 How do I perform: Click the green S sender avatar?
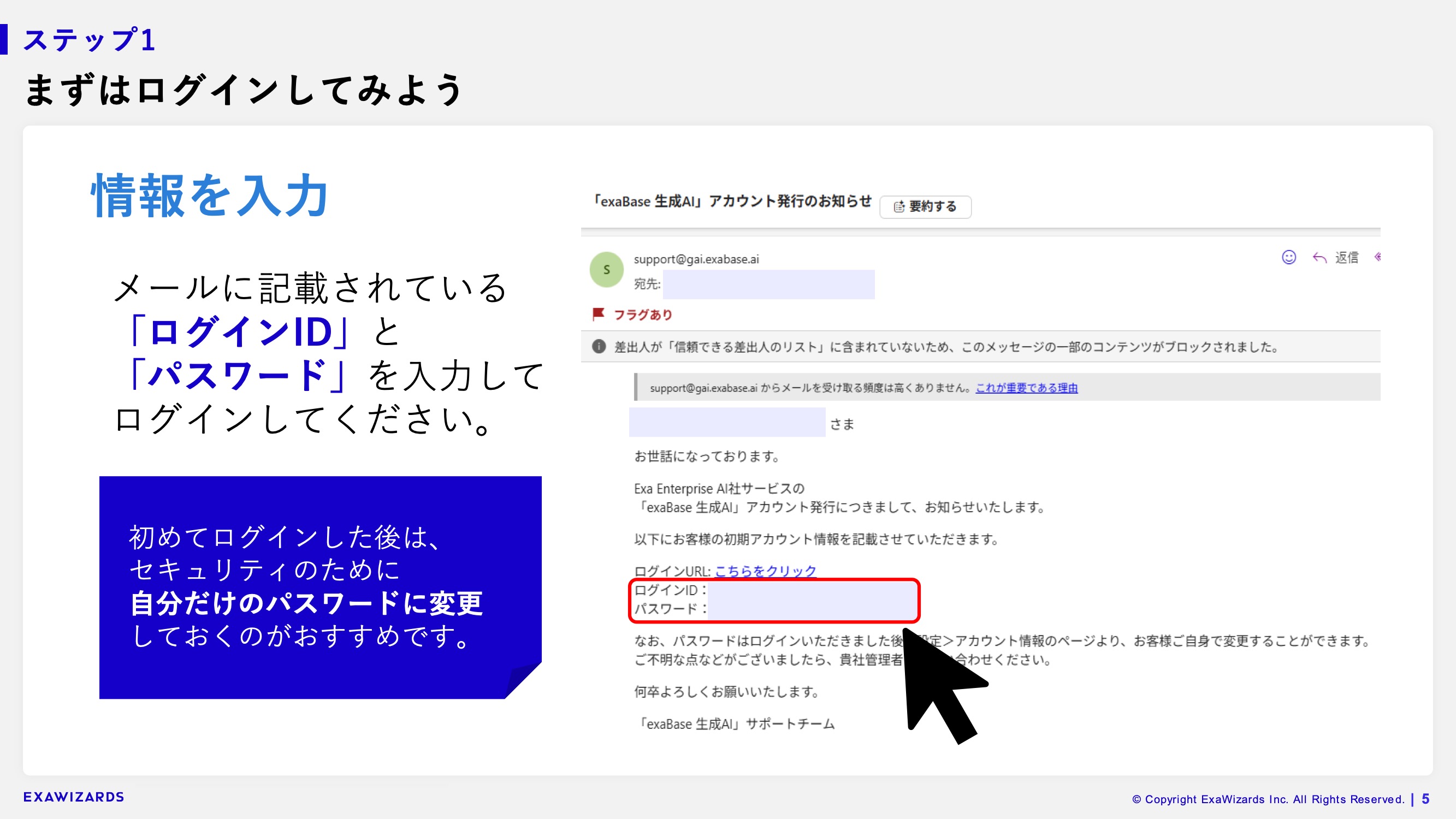tap(606, 270)
